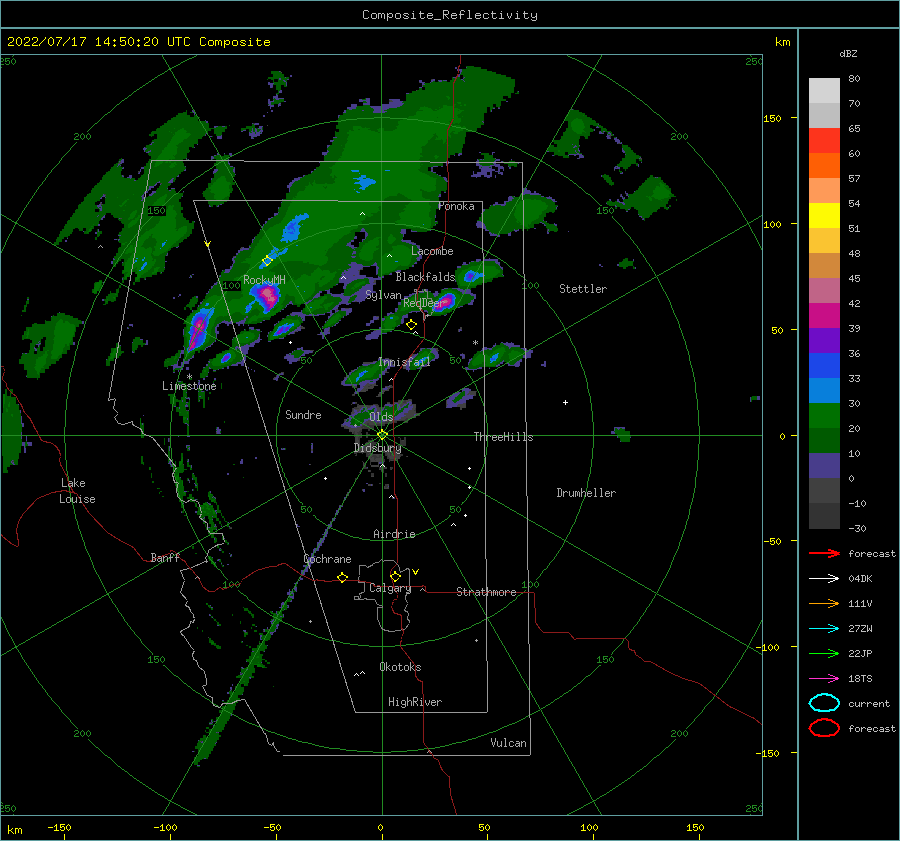Click the cyan 27ZW arrow icon

[824, 629]
